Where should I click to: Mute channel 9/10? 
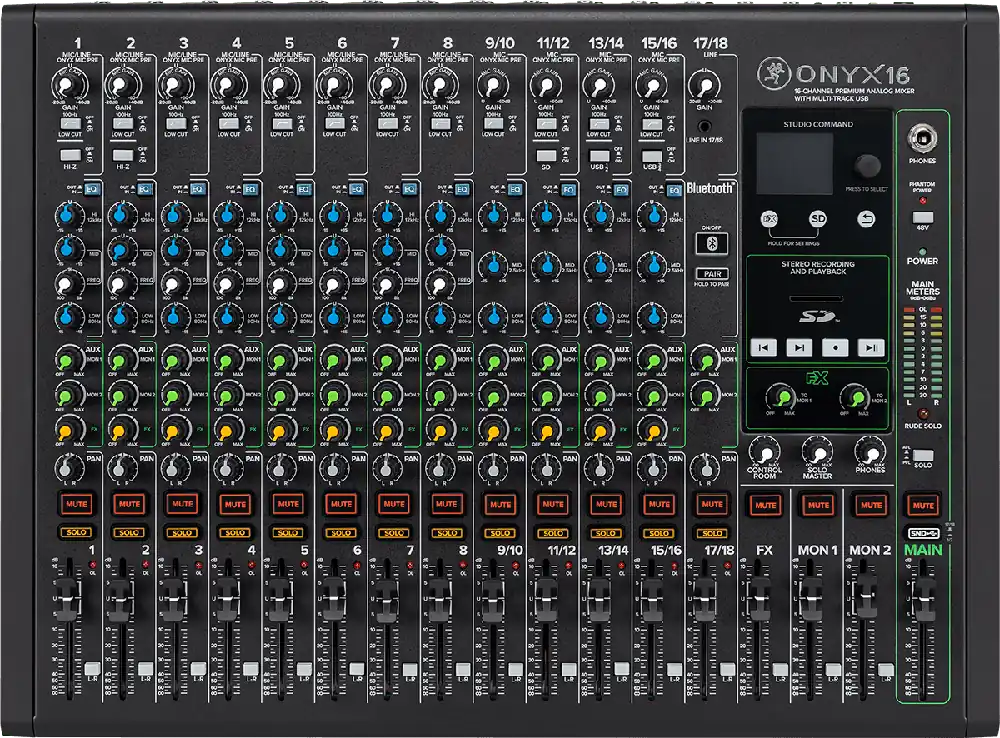500,504
